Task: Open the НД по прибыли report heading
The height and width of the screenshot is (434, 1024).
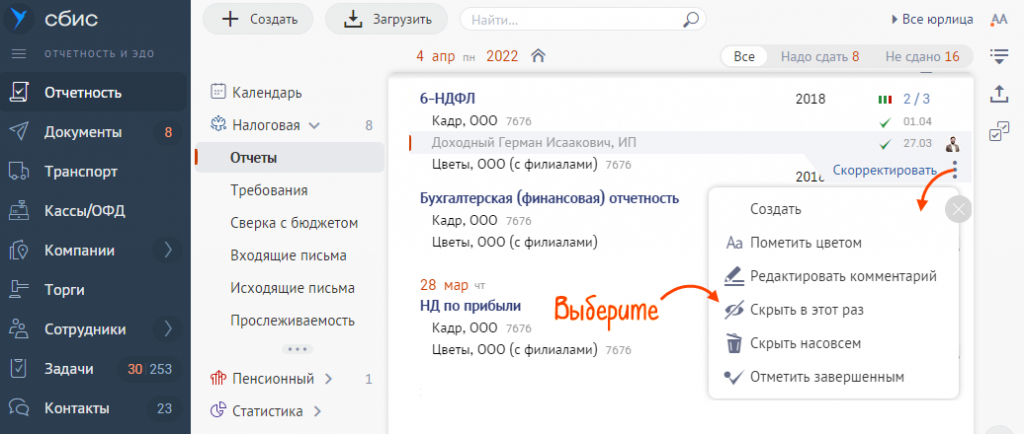Action: 470,305
